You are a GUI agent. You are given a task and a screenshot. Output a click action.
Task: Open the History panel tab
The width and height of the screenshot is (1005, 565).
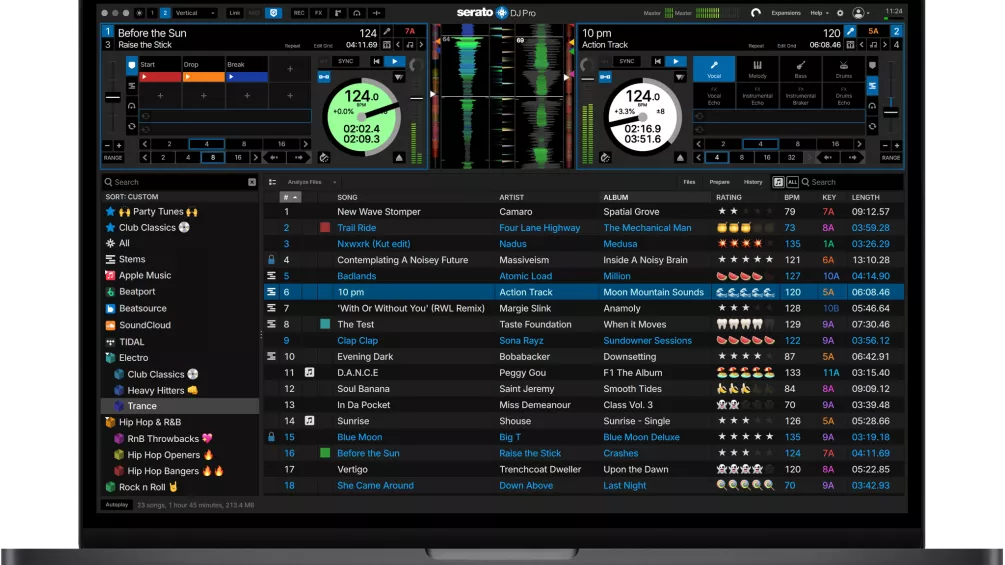pyautogui.click(x=752, y=182)
